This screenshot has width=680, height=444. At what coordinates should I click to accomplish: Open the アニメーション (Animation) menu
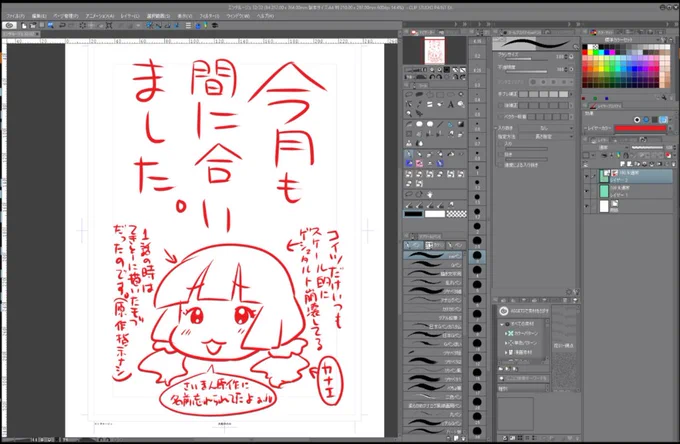[x=99, y=16]
